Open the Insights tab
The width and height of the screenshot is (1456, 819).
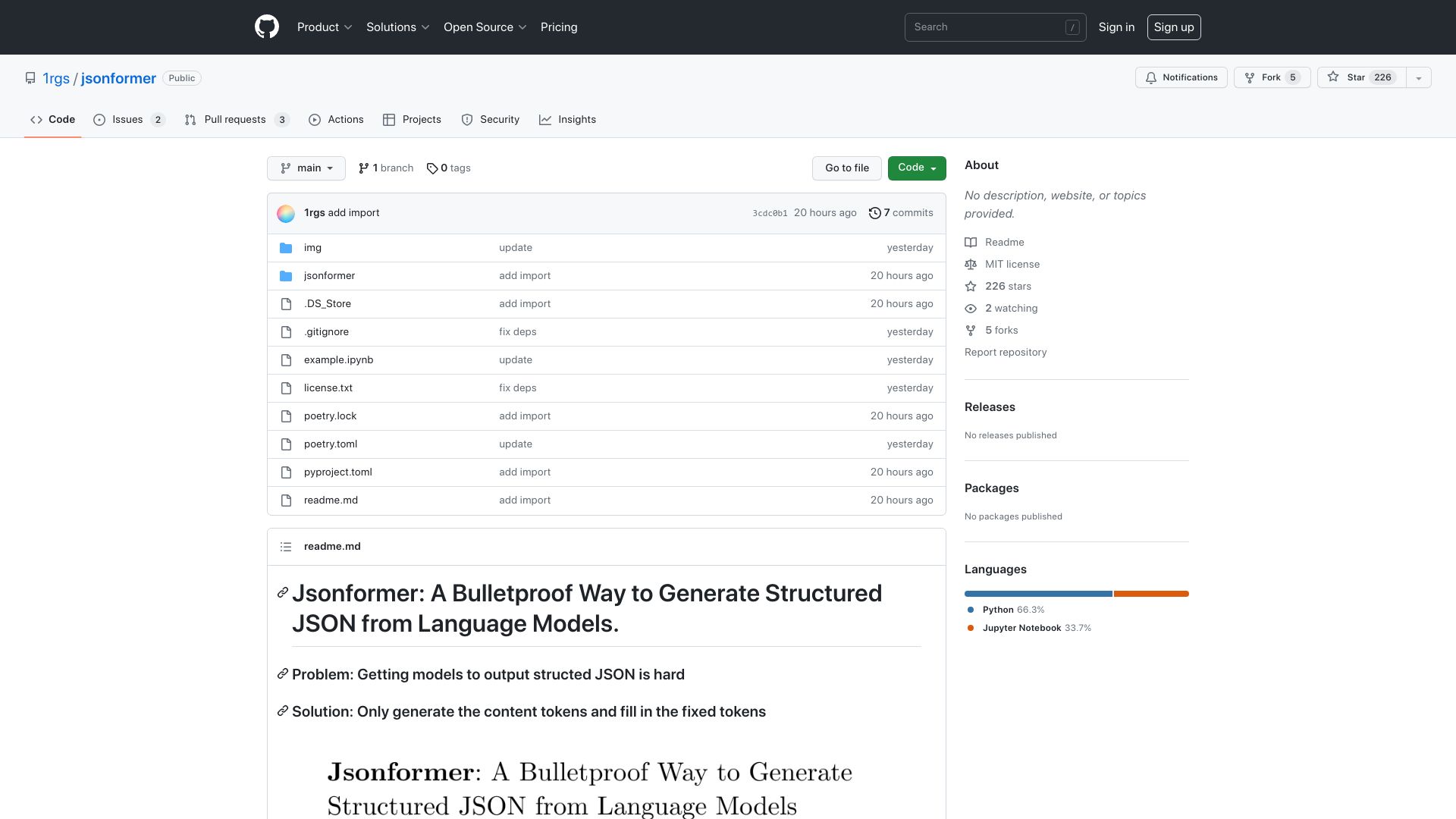tap(567, 120)
